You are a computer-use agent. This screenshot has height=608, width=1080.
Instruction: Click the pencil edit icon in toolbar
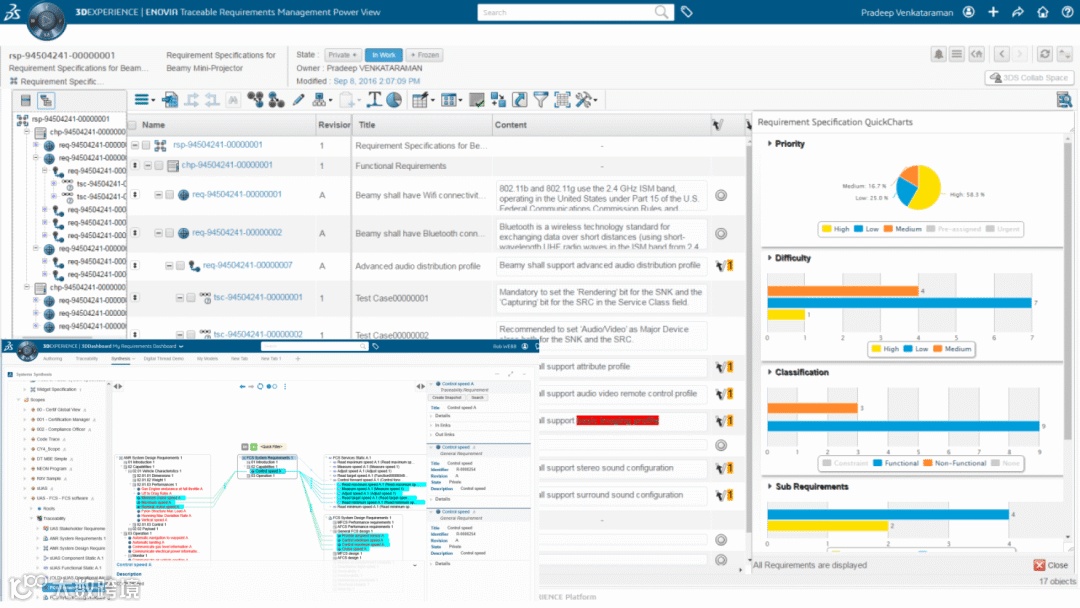pyautogui.click(x=298, y=100)
